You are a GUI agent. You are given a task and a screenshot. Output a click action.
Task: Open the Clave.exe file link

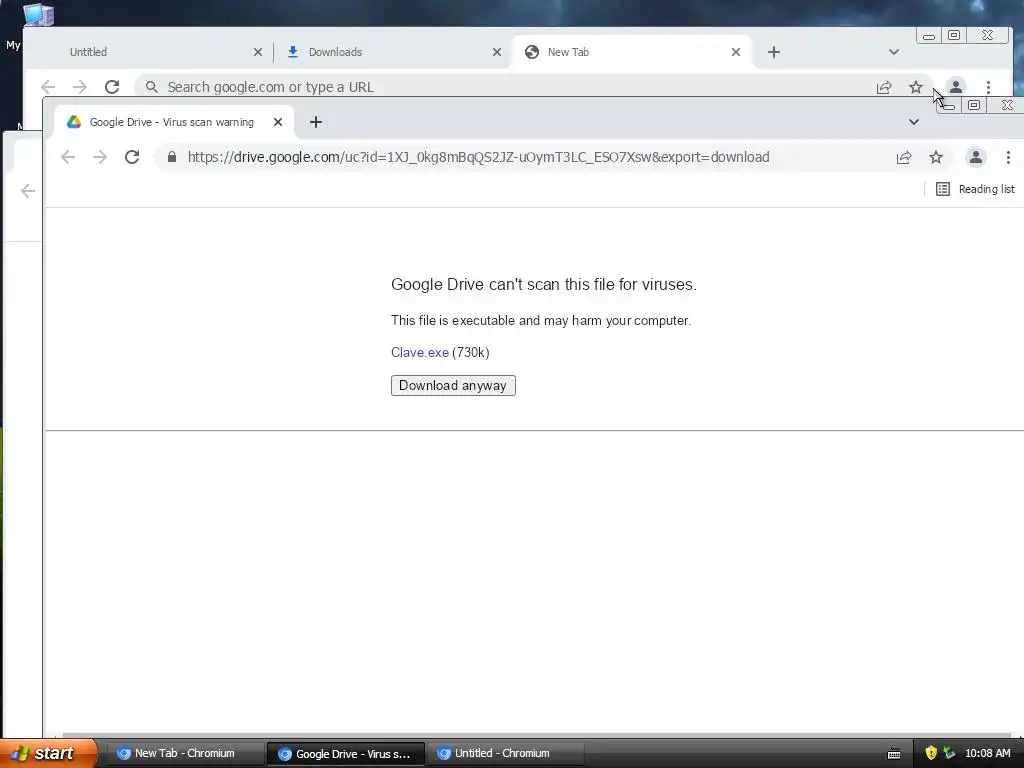(419, 353)
